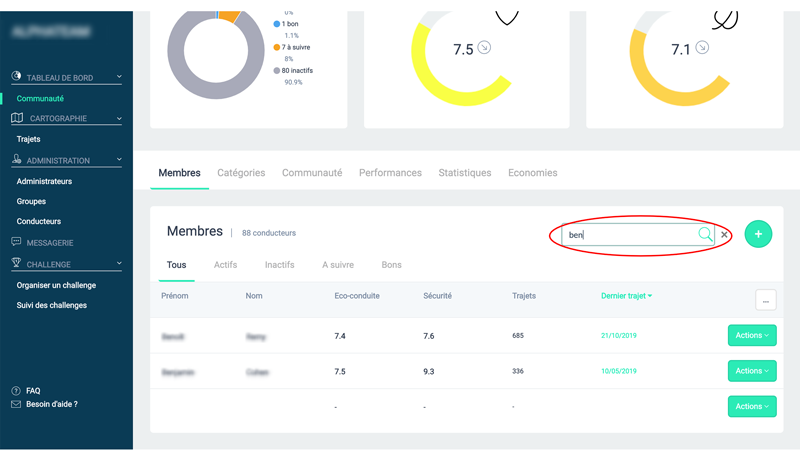This screenshot has height=460, width=800.
Task: Click the Nom column header
Action: point(254,296)
